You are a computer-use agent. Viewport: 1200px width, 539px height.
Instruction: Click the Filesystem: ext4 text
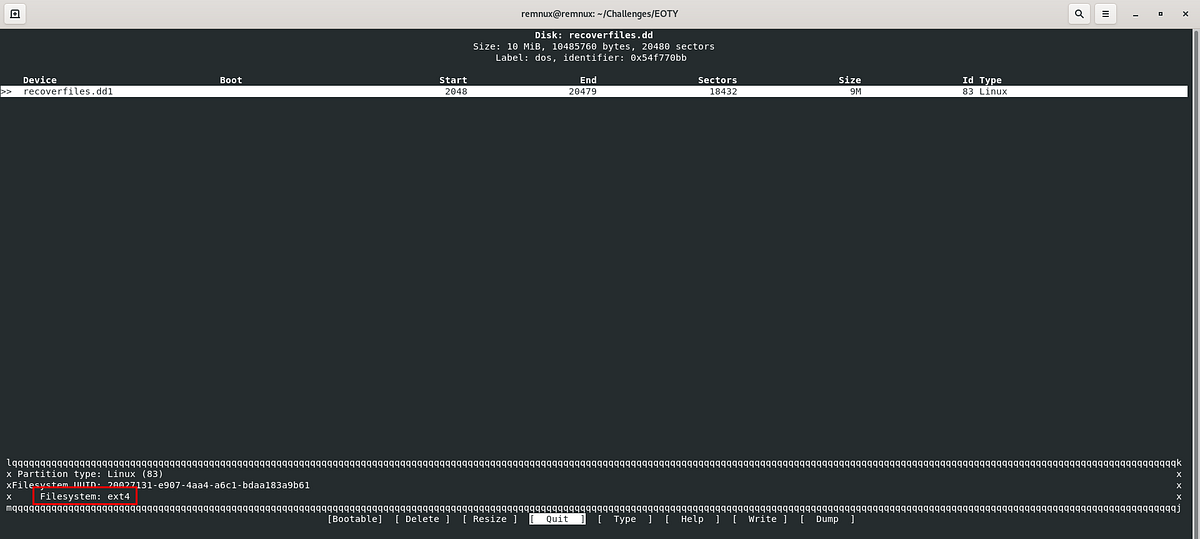pos(85,496)
